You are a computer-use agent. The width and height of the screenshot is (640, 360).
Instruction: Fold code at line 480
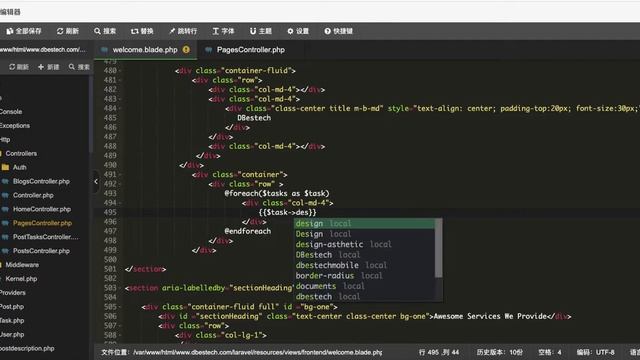[x=120, y=71]
